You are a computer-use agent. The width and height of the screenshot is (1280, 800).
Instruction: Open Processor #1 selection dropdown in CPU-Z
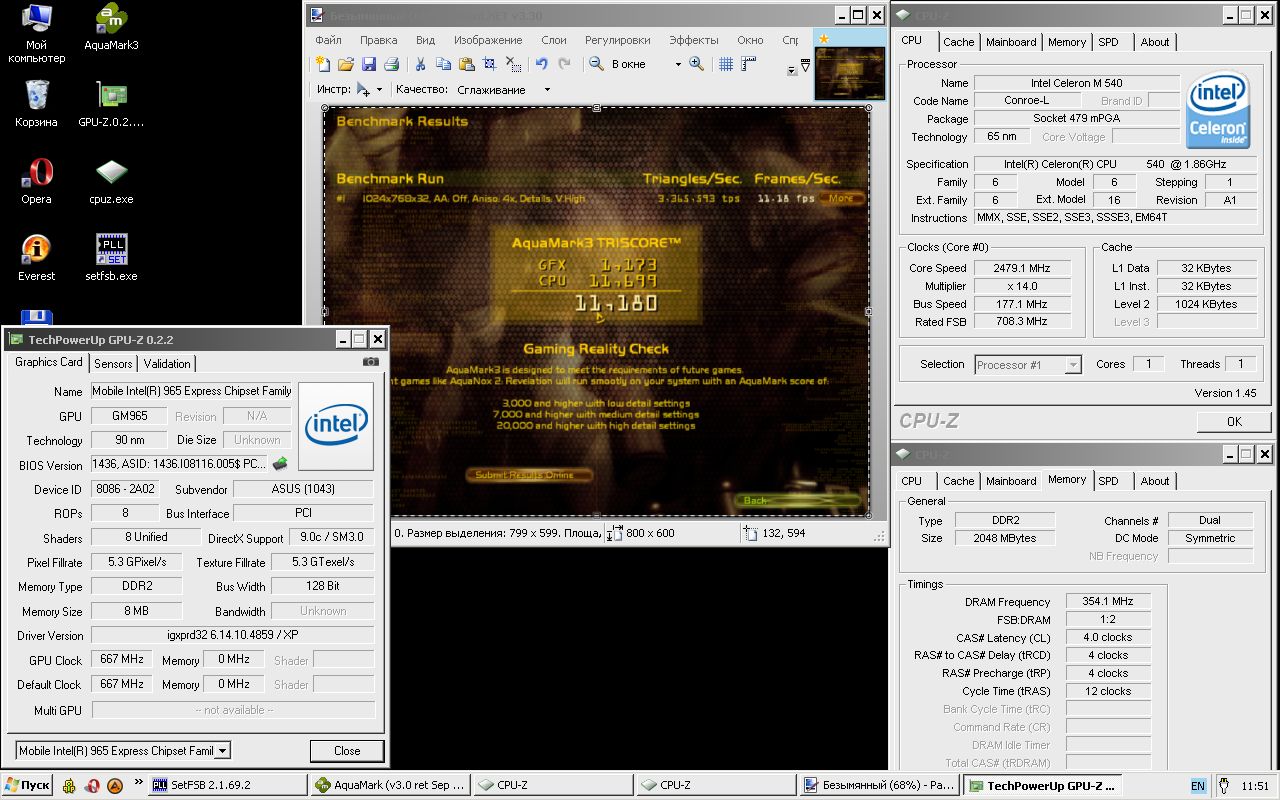point(1073,365)
